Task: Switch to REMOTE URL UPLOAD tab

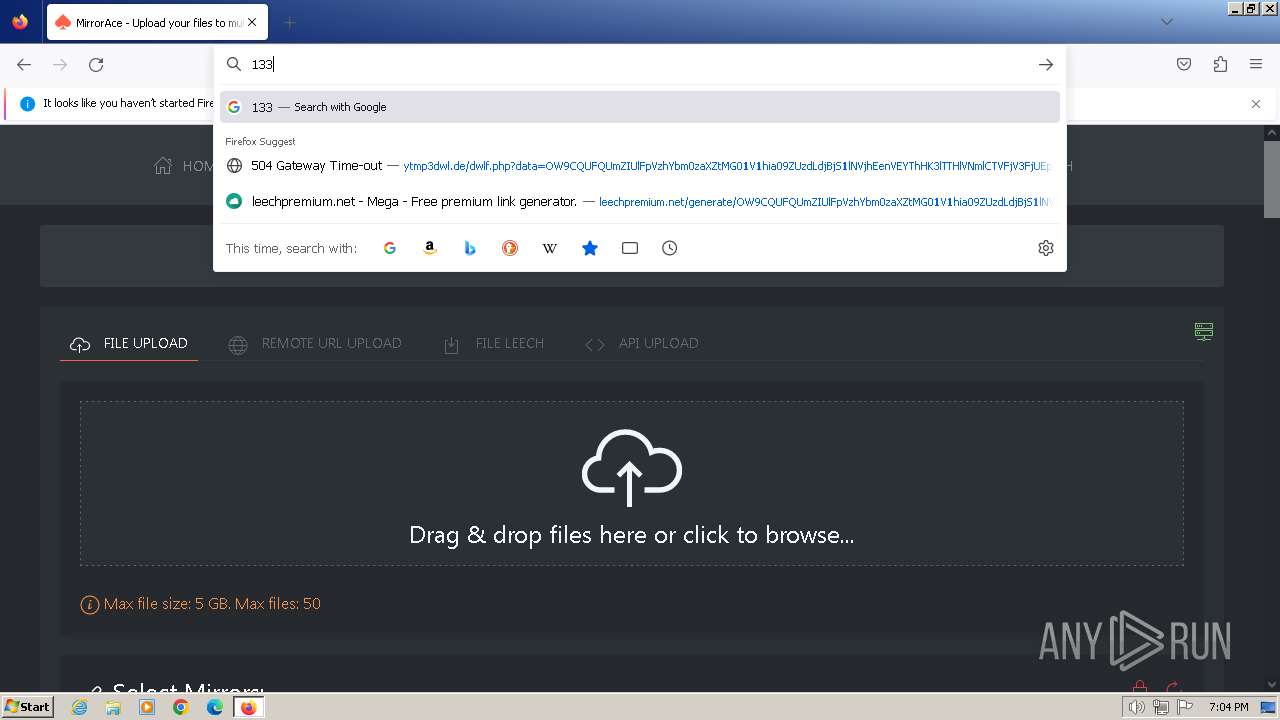Action: click(315, 343)
